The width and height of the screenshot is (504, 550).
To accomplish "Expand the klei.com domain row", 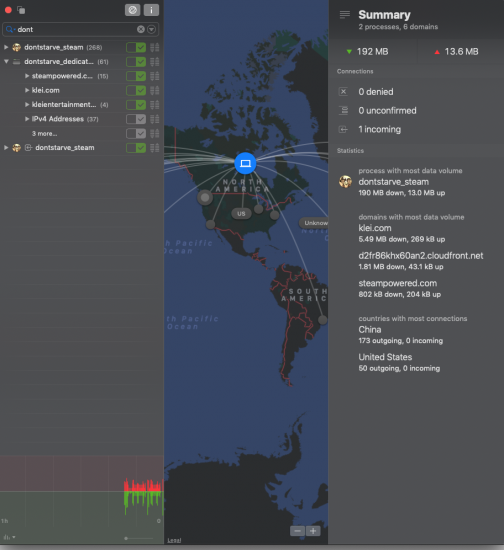I will tap(27, 90).
